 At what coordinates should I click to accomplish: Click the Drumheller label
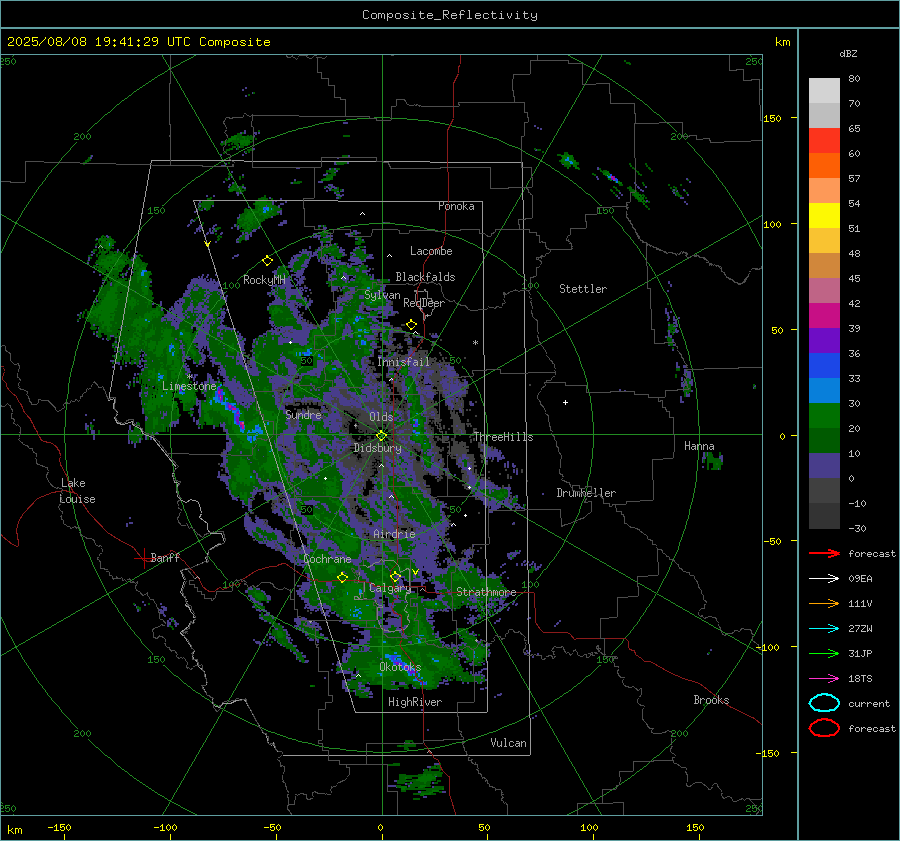586,493
